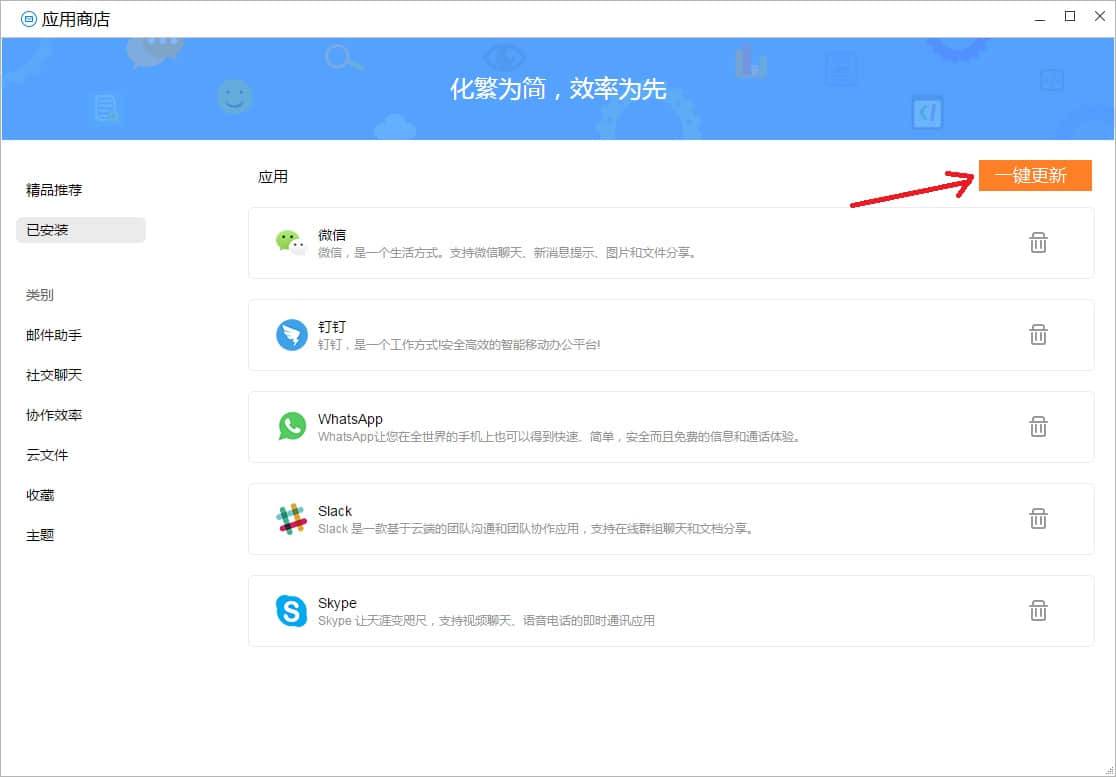Screen dimensions: 1116x777
Task: Click the 钉钉 description about 智能移动办公平台
Action: click(x=459, y=345)
